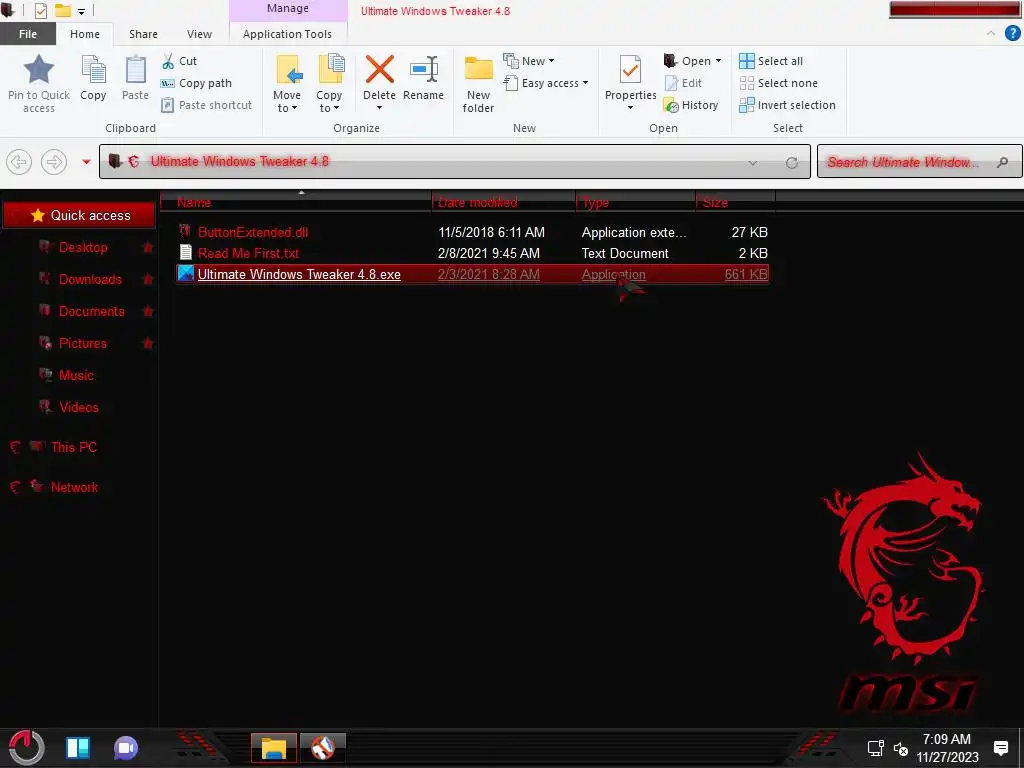Open Network in the sidebar

pos(74,487)
